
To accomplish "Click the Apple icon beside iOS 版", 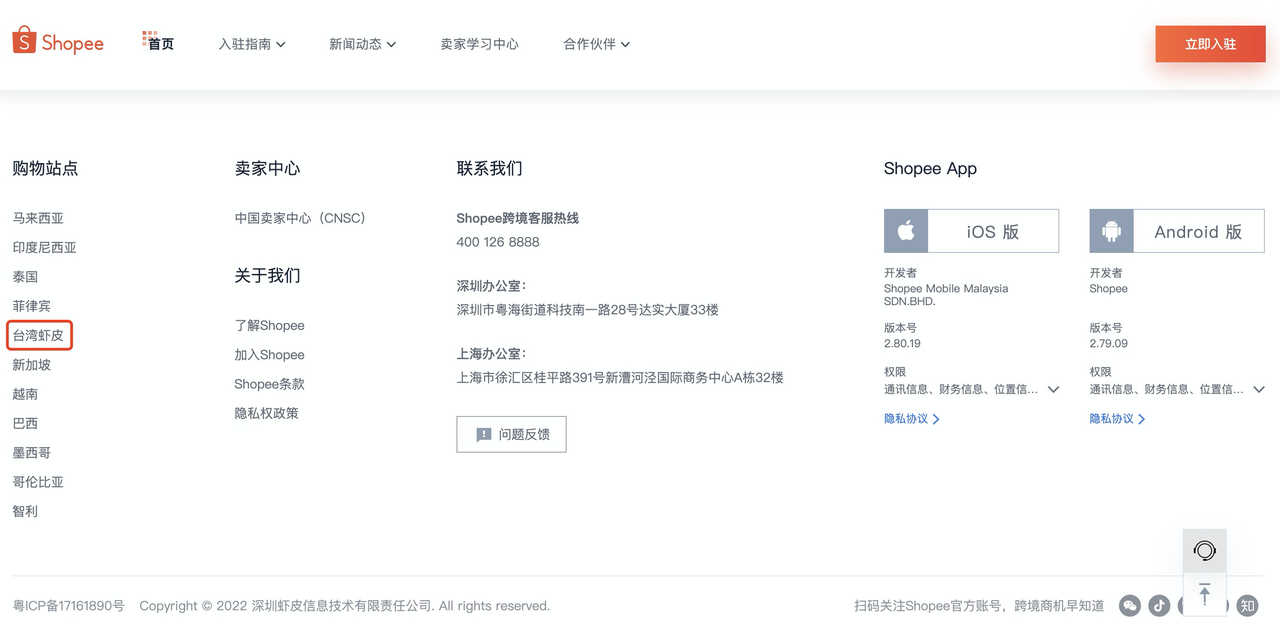I will tap(906, 231).
